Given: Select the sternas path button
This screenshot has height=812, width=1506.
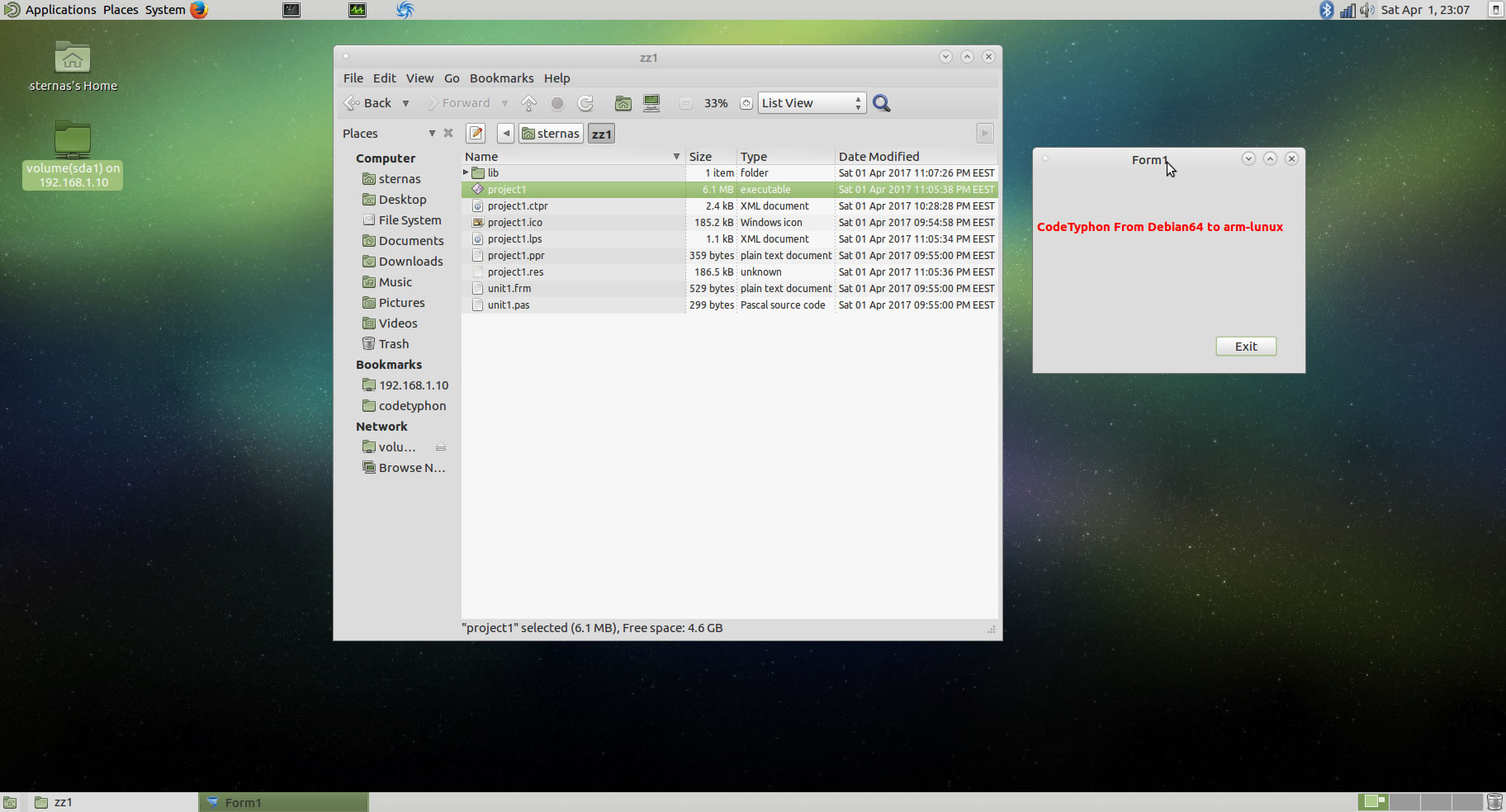Looking at the screenshot, I should (551, 134).
